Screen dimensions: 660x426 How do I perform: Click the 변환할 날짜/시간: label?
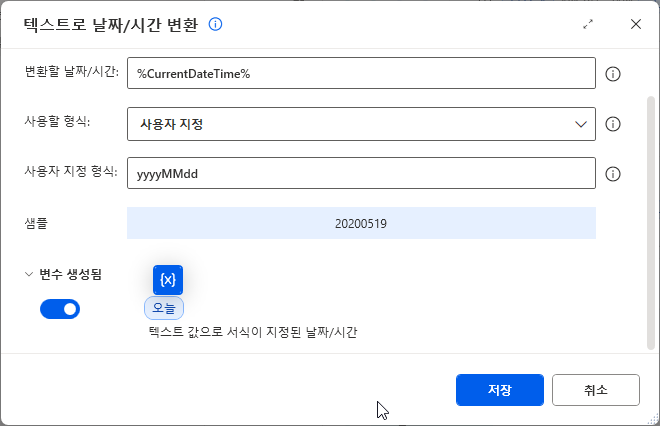[72, 72]
